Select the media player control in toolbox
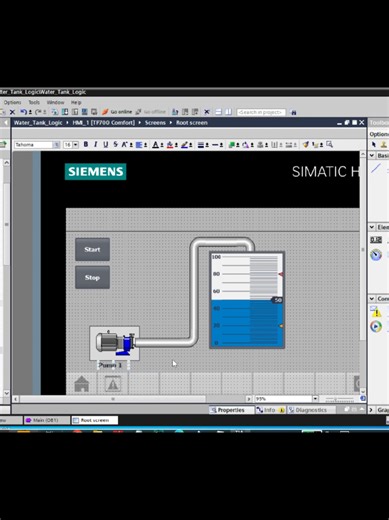The image size is (389, 520). [376, 326]
